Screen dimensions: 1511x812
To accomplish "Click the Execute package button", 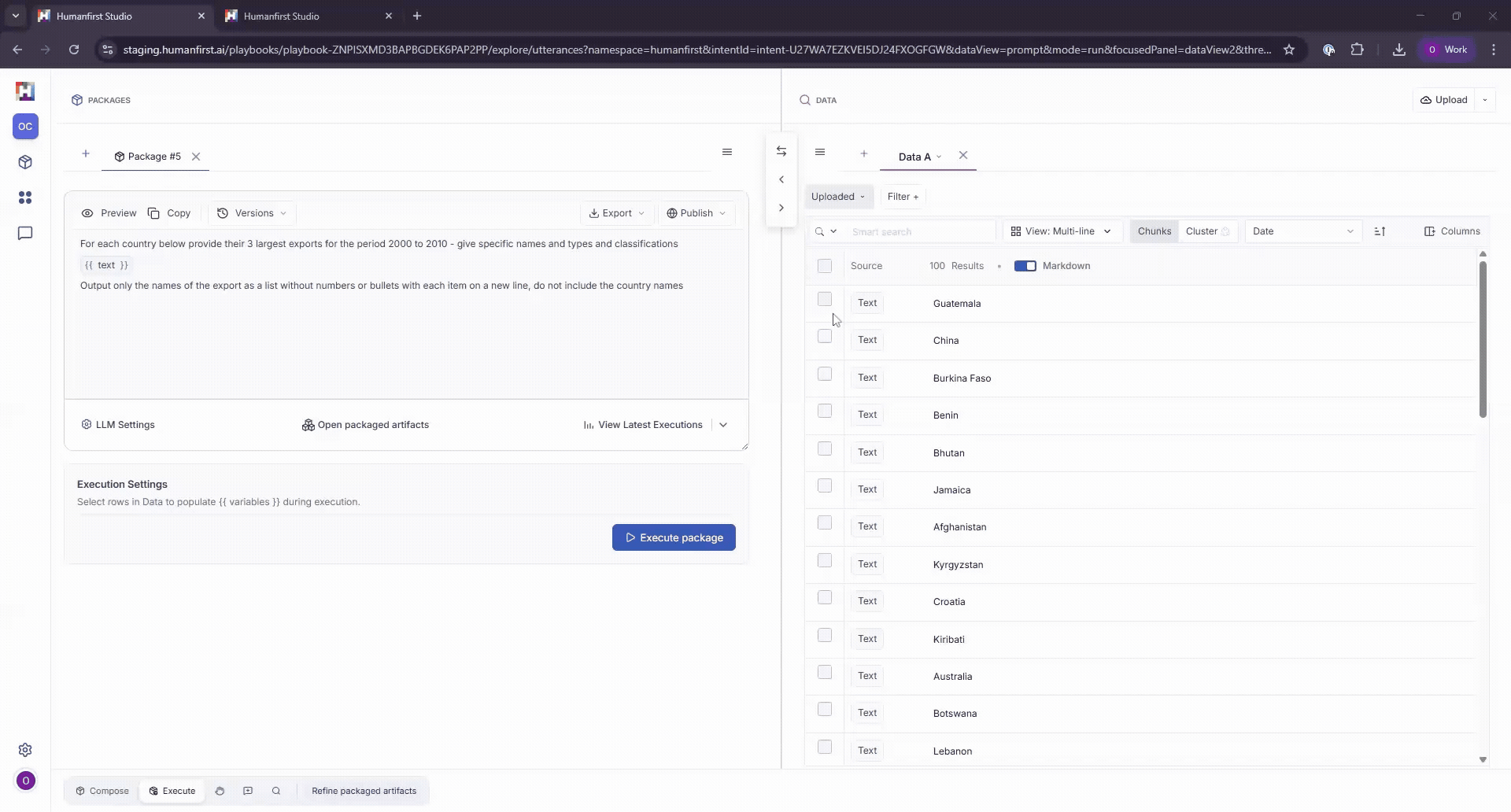I will (x=673, y=537).
